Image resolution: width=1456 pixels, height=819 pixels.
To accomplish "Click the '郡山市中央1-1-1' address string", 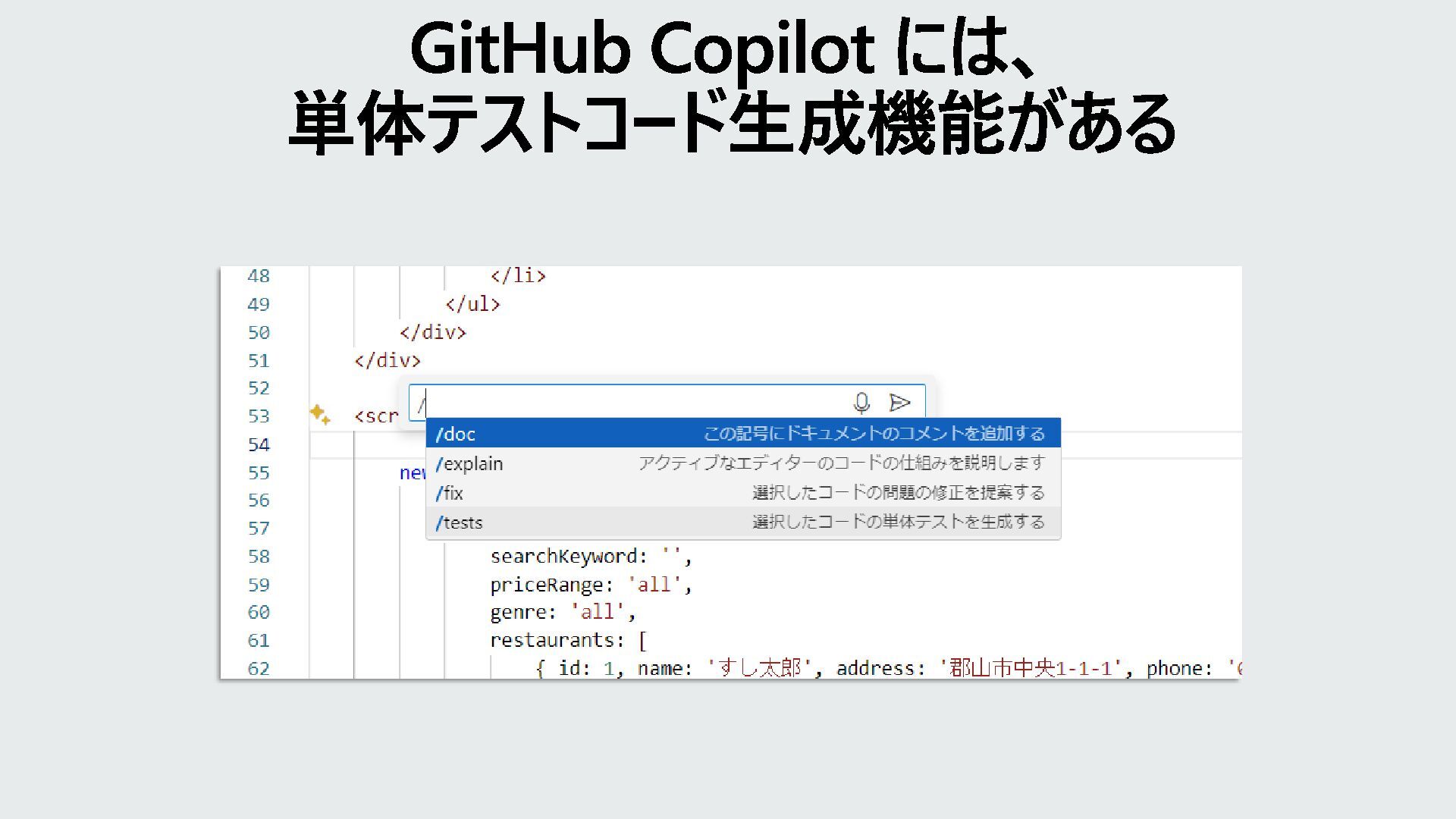I will [1031, 669].
